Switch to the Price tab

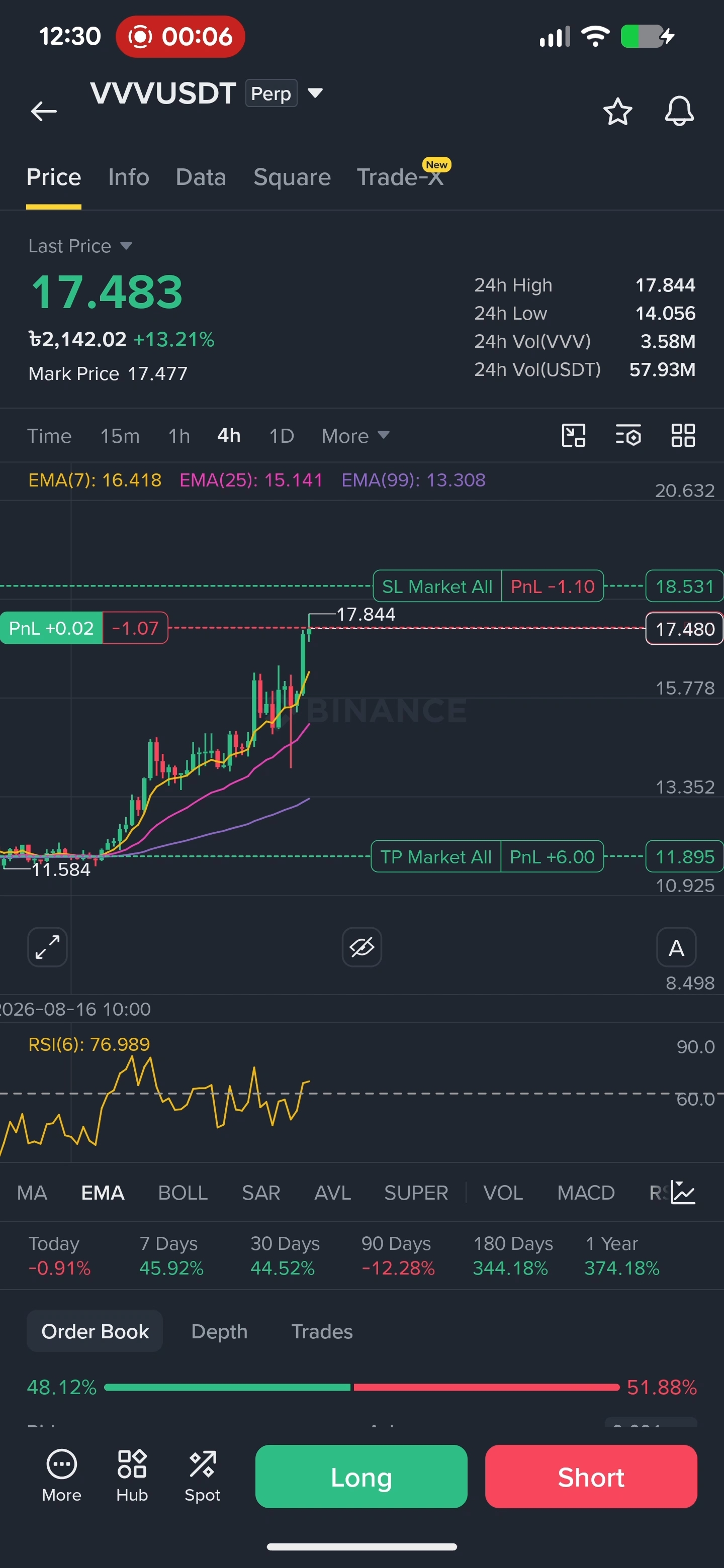(x=54, y=177)
